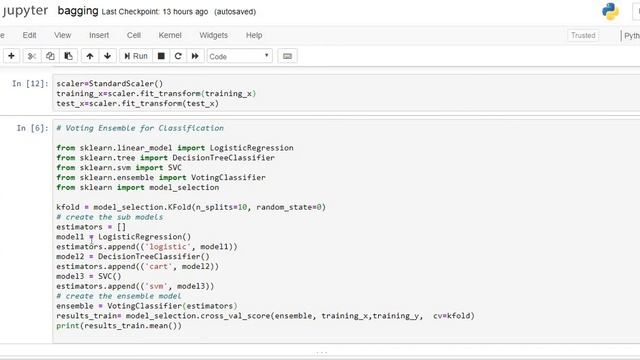Click the create the ensemble model comment
The width and height of the screenshot is (640, 360).
click(119, 296)
